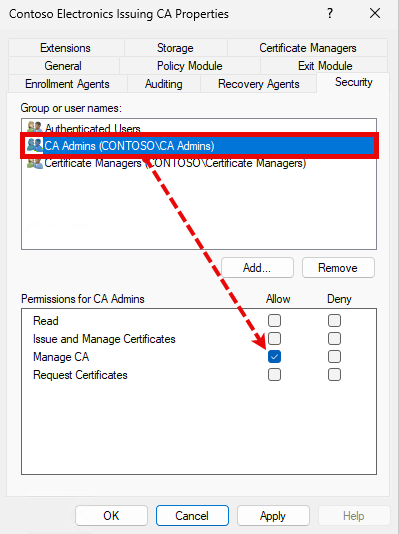Close the CA Properties dialog
Viewport: 399px width, 534px height.
375,13
